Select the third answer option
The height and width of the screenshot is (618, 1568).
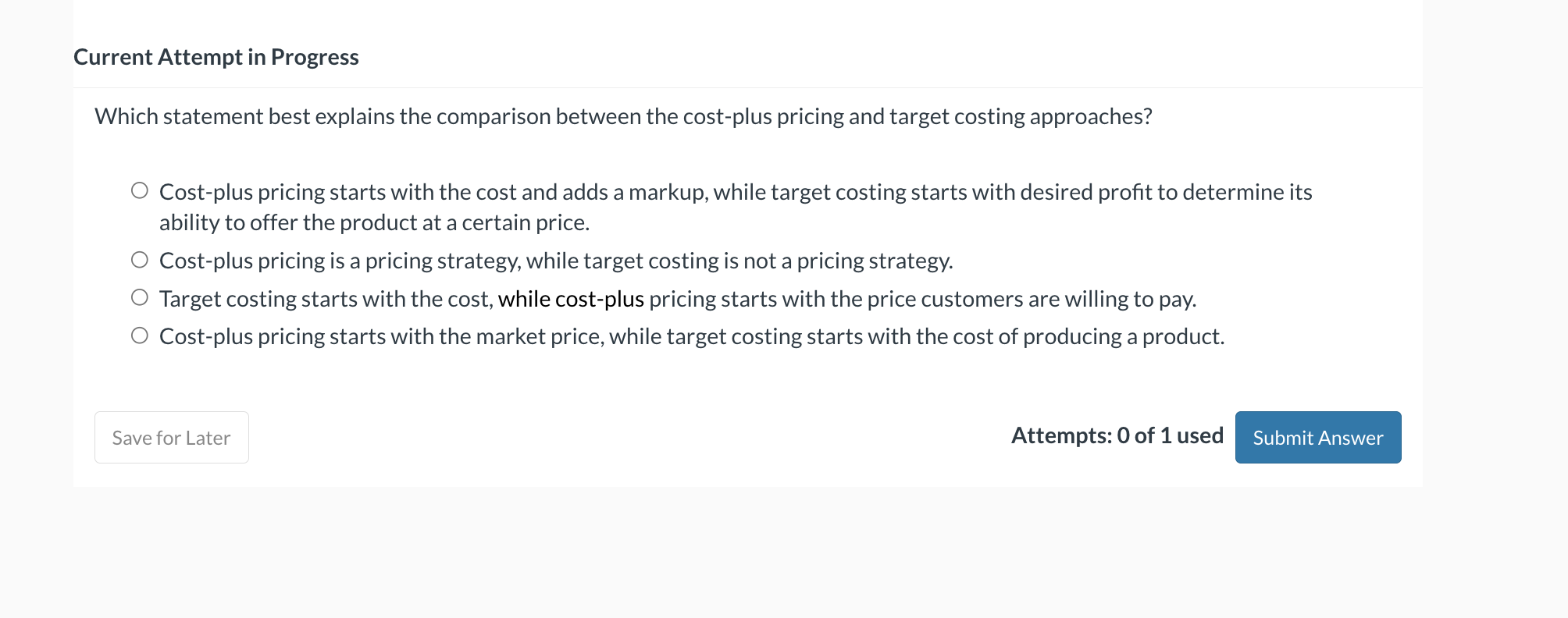point(140,296)
